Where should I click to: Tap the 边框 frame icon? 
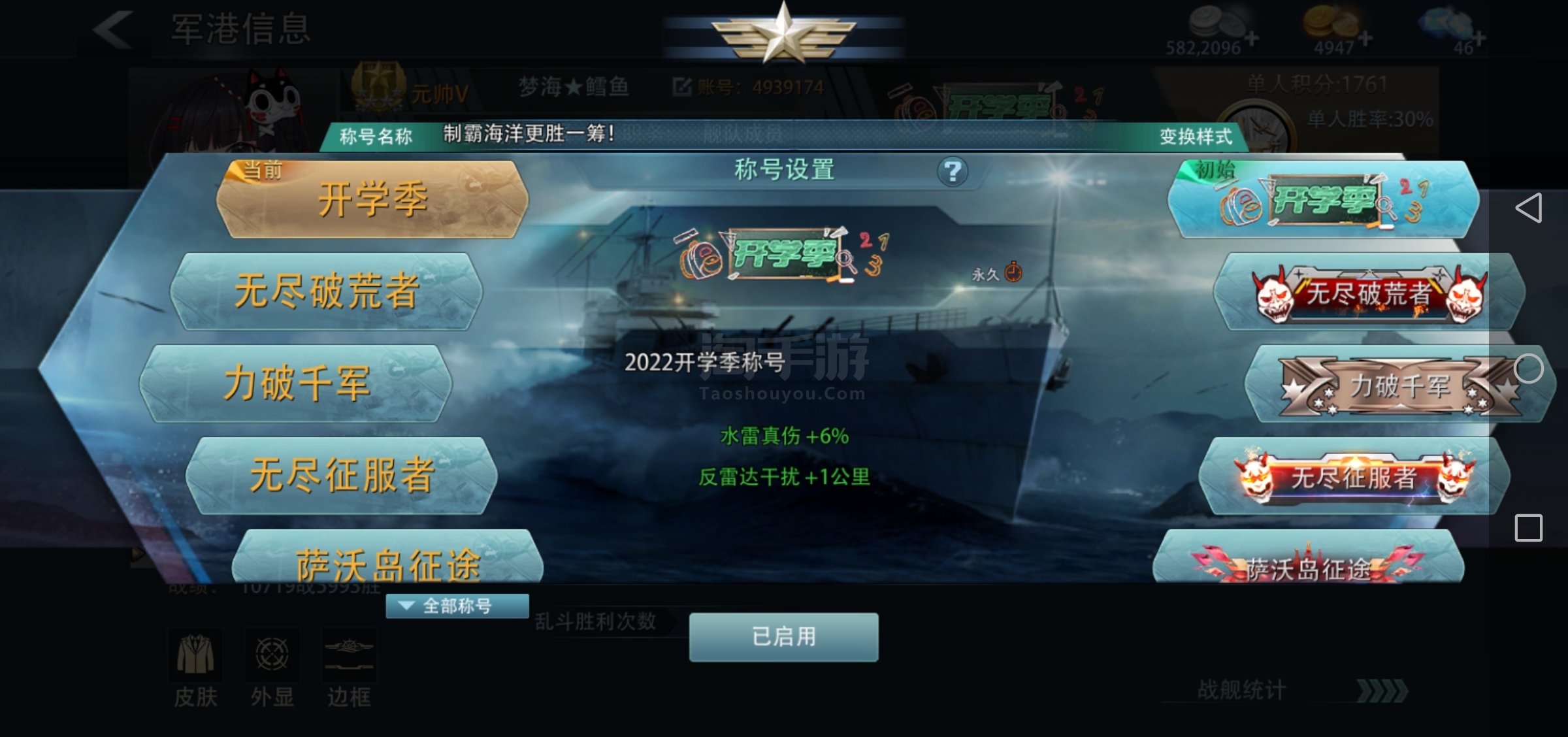tap(349, 655)
